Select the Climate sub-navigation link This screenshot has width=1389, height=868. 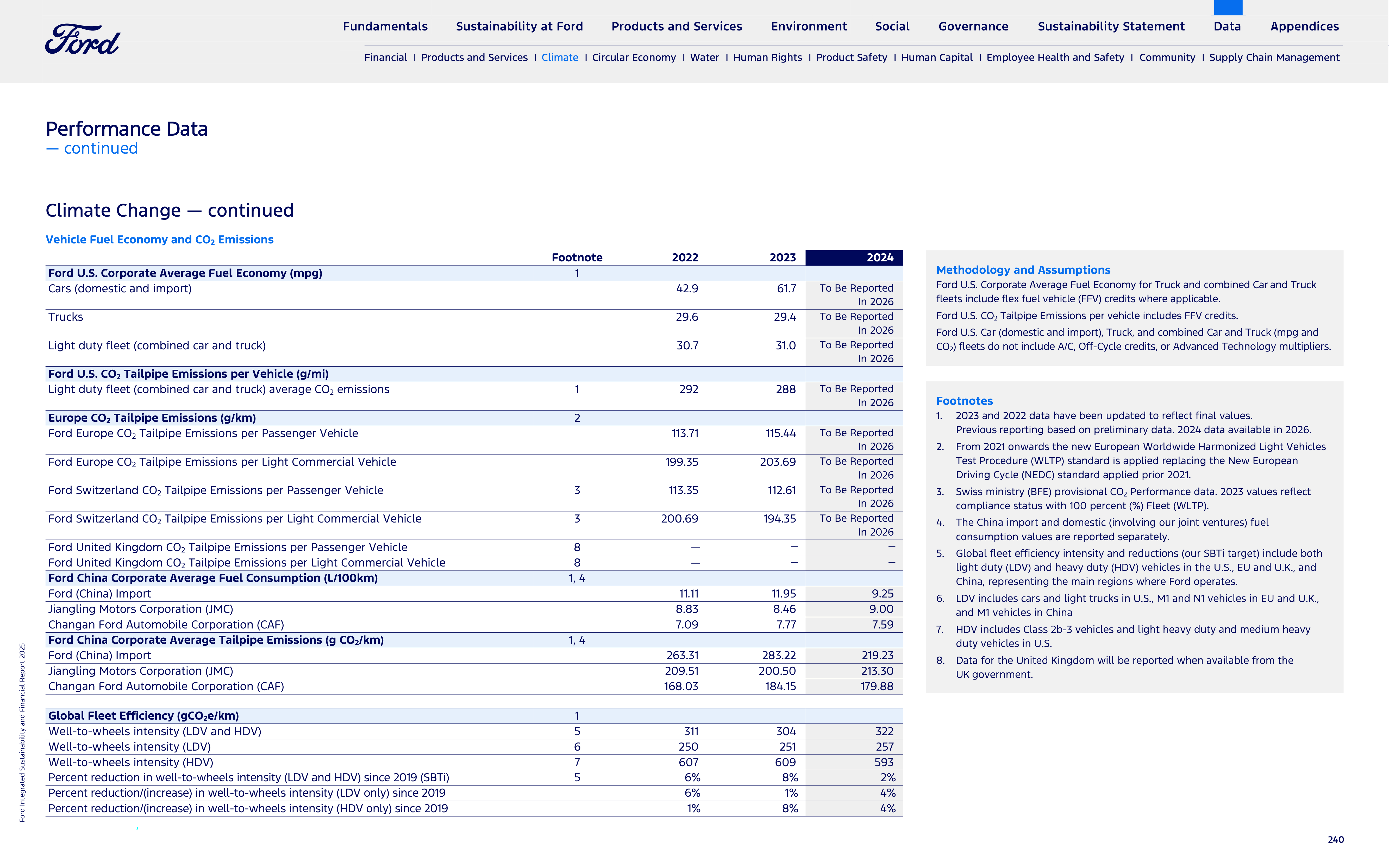point(559,58)
